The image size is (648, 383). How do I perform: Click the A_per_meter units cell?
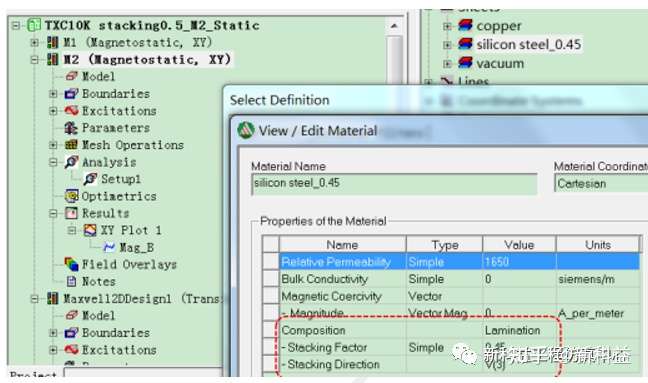pos(598,313)
